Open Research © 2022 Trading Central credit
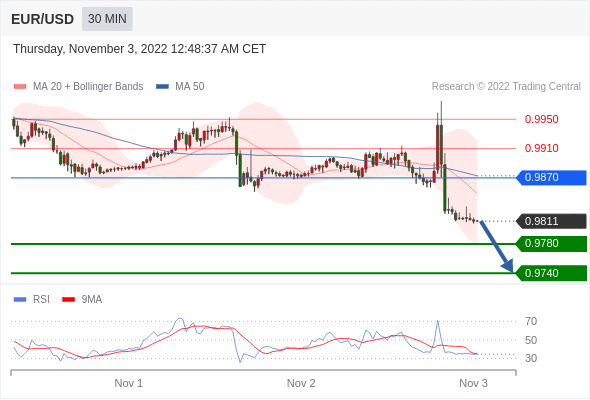This screenshot has height=400, width=590. (506, 87)
